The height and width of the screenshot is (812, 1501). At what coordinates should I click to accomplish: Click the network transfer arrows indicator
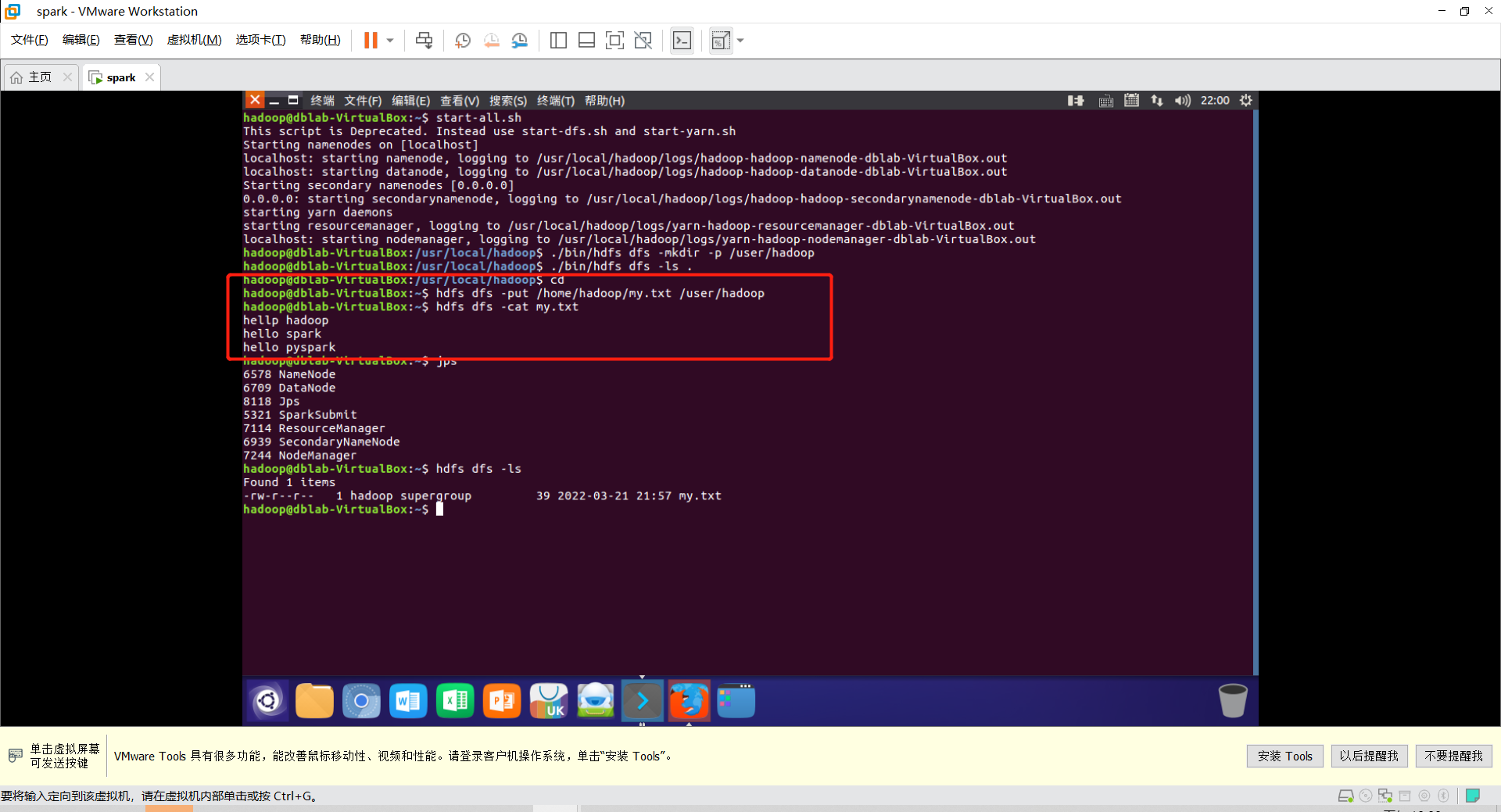point(1157,100)
